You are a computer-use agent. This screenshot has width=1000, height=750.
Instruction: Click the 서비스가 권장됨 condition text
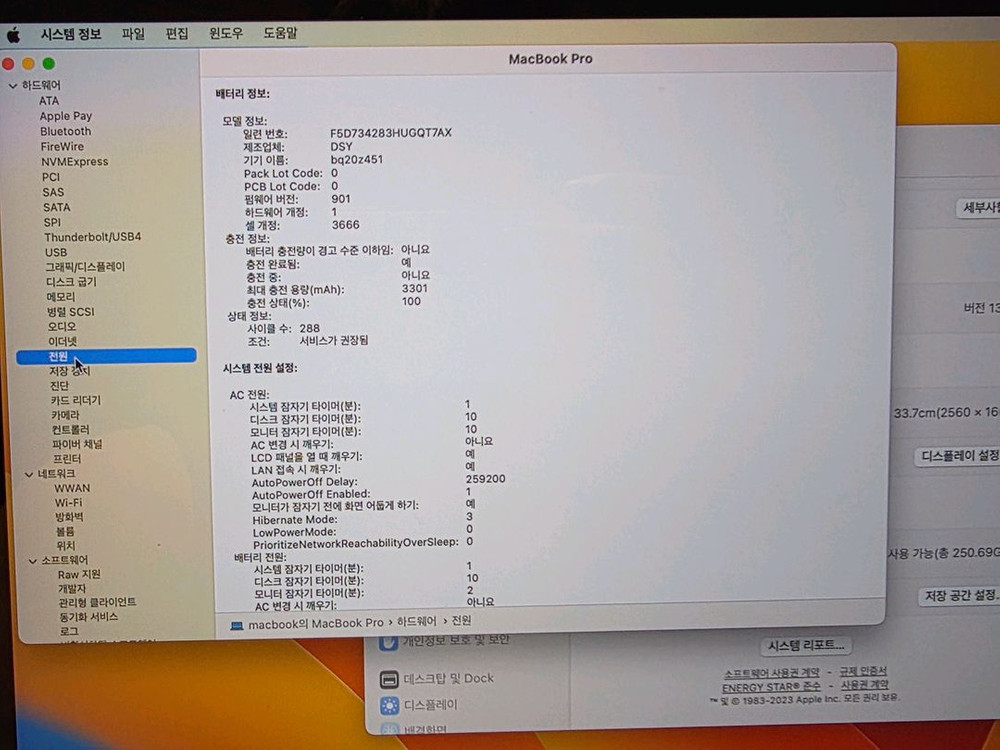pos(334,341)
